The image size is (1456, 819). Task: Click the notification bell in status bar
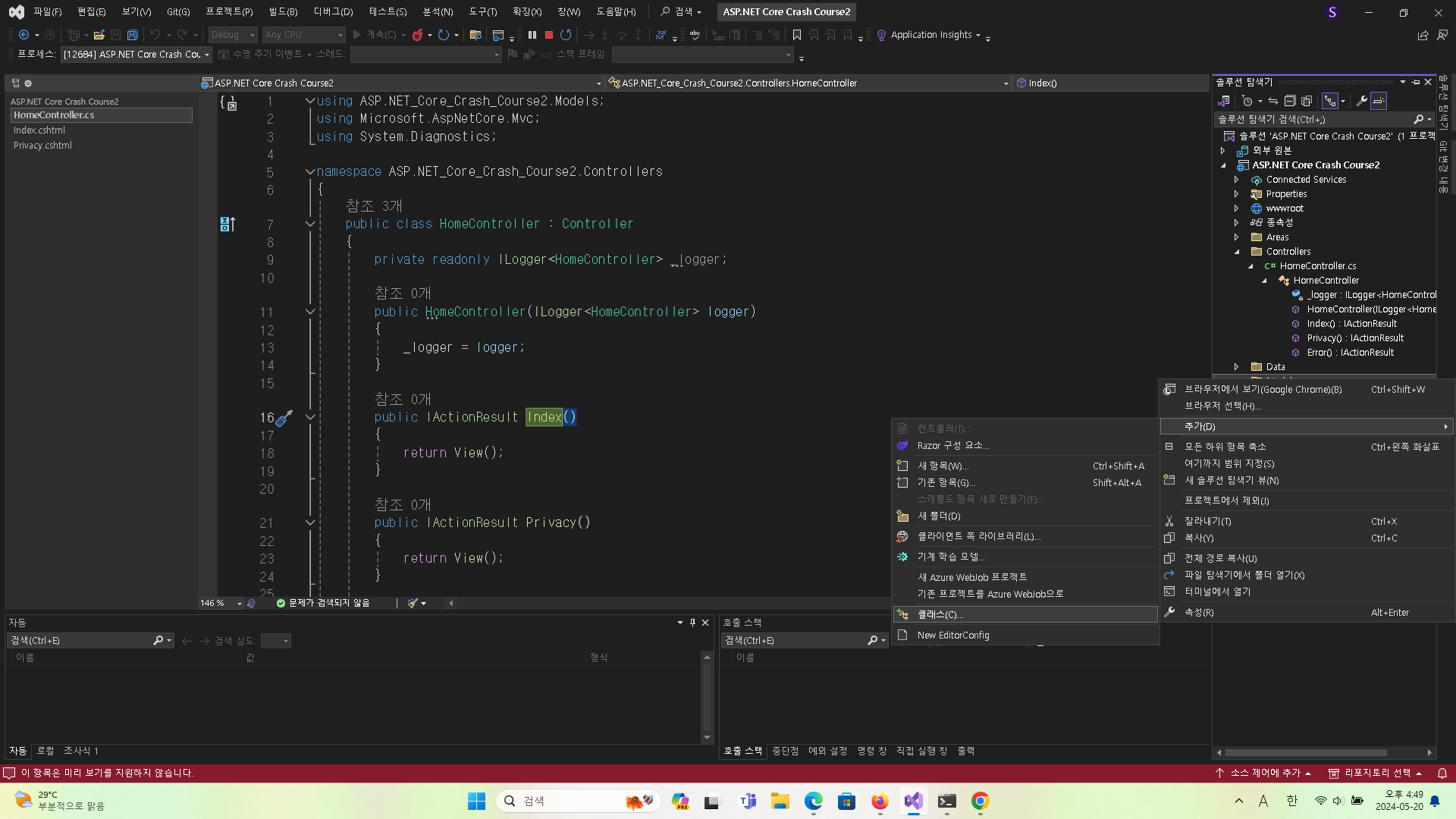click(x=1442, y=773)
